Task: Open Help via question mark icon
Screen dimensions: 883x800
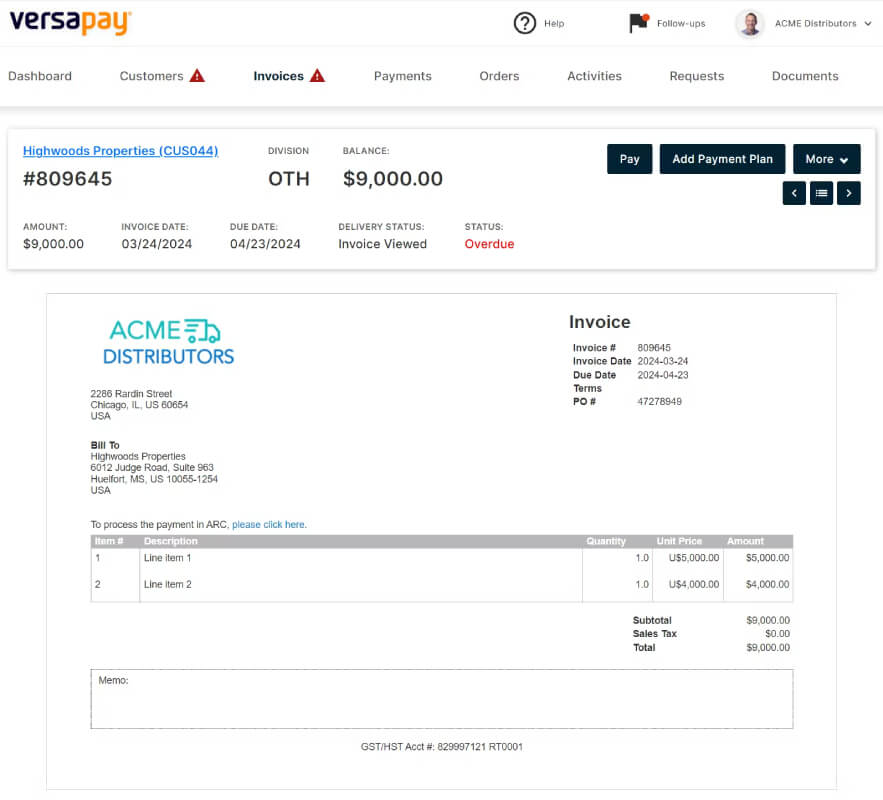Action: pyautogui.click(x=524, y=23)
